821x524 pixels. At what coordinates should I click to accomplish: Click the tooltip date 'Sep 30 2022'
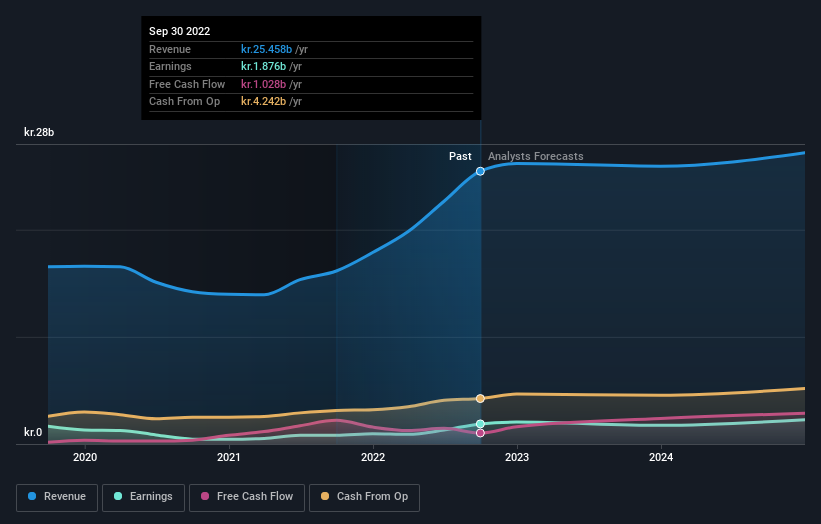point(180,31)
